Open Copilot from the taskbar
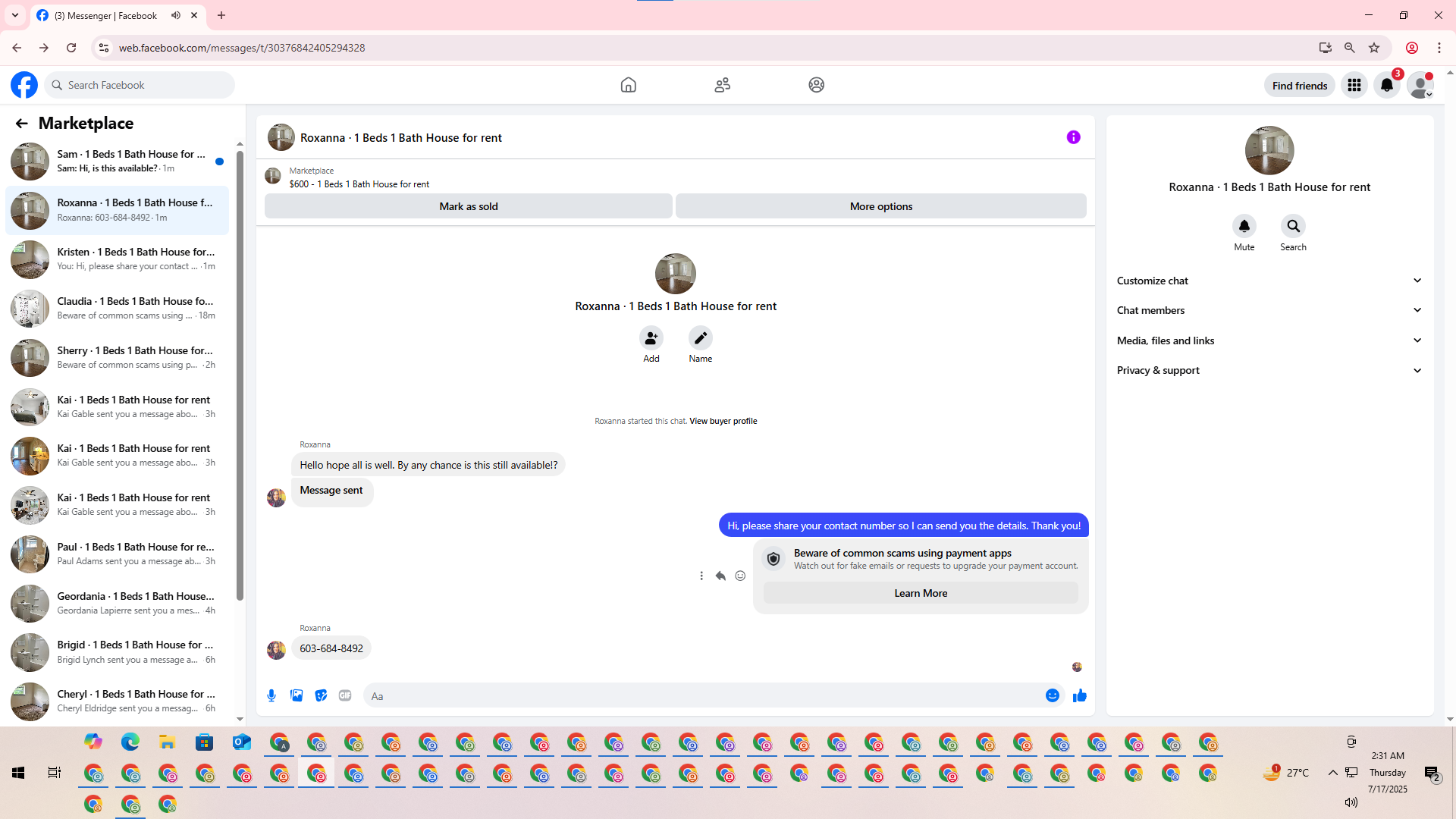The image size is (1456, 819). (x=93, y=742)
